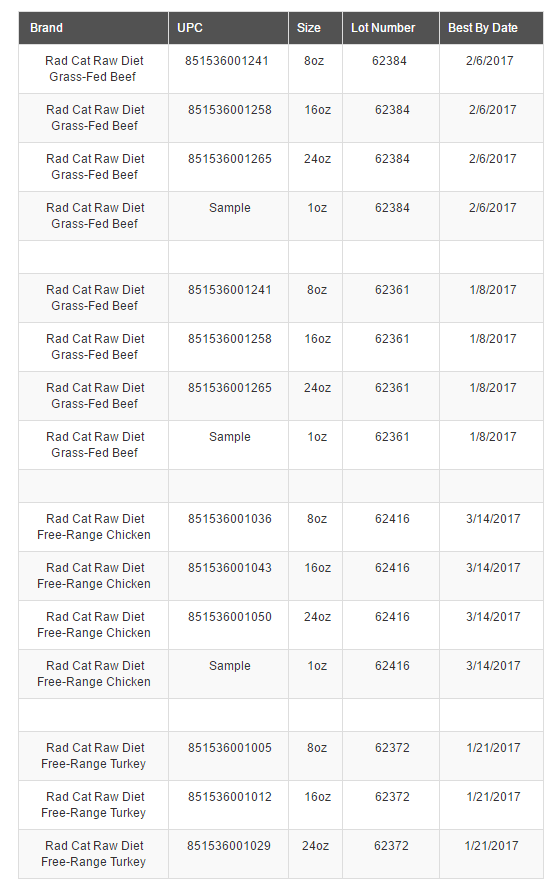Select the 8oz size cell for lot 62372

[316, 756]
